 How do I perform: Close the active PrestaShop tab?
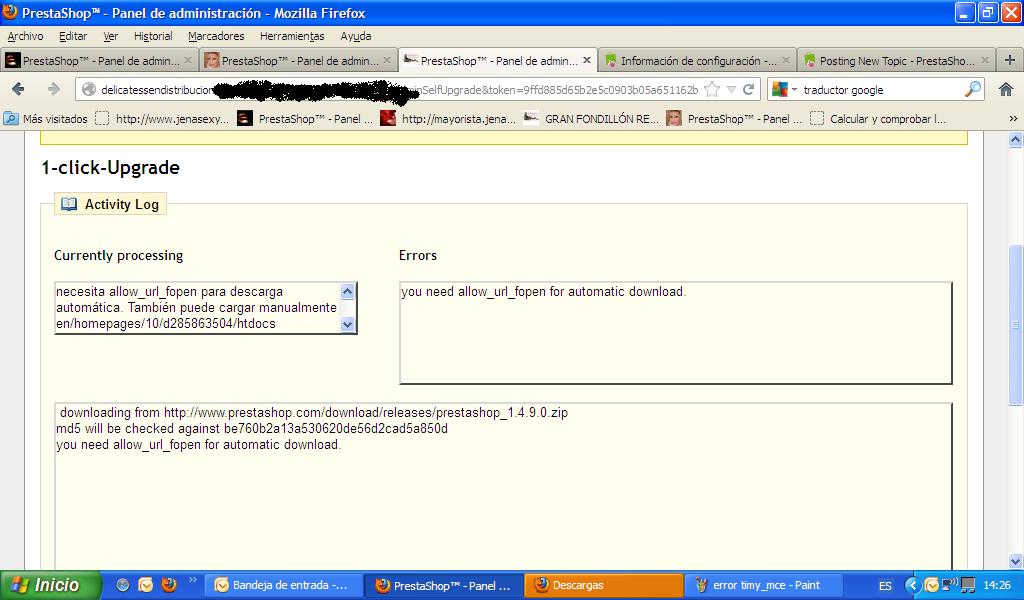[586, 60]
